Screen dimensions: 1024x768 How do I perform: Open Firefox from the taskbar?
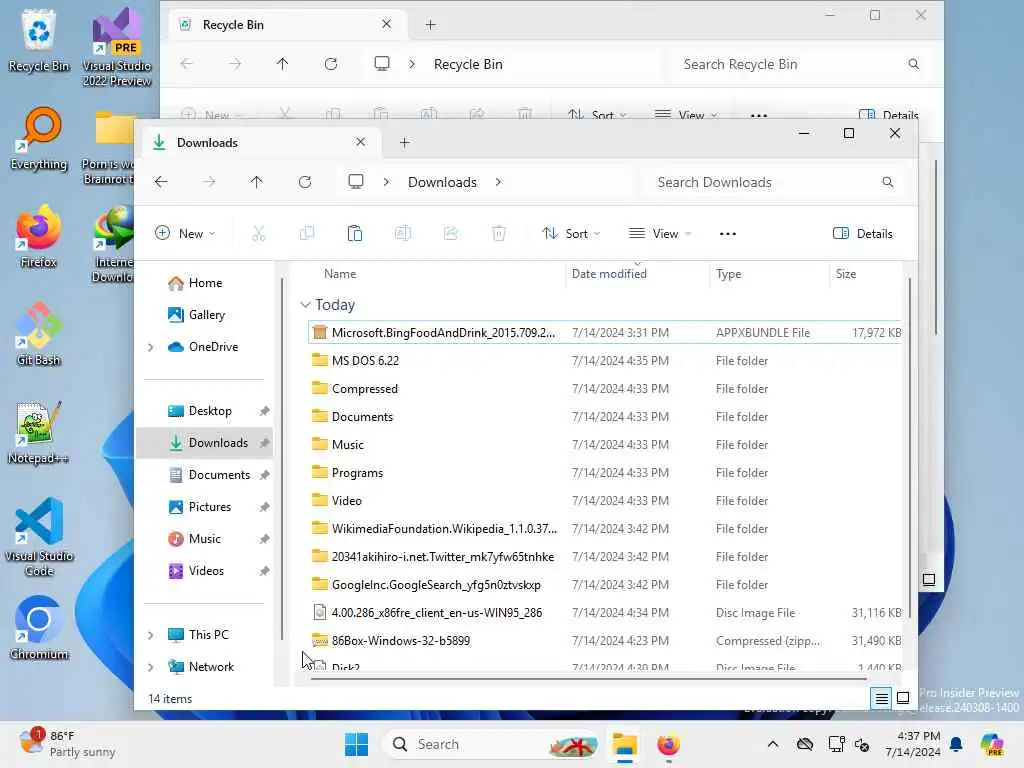click(x=668, y=744)
